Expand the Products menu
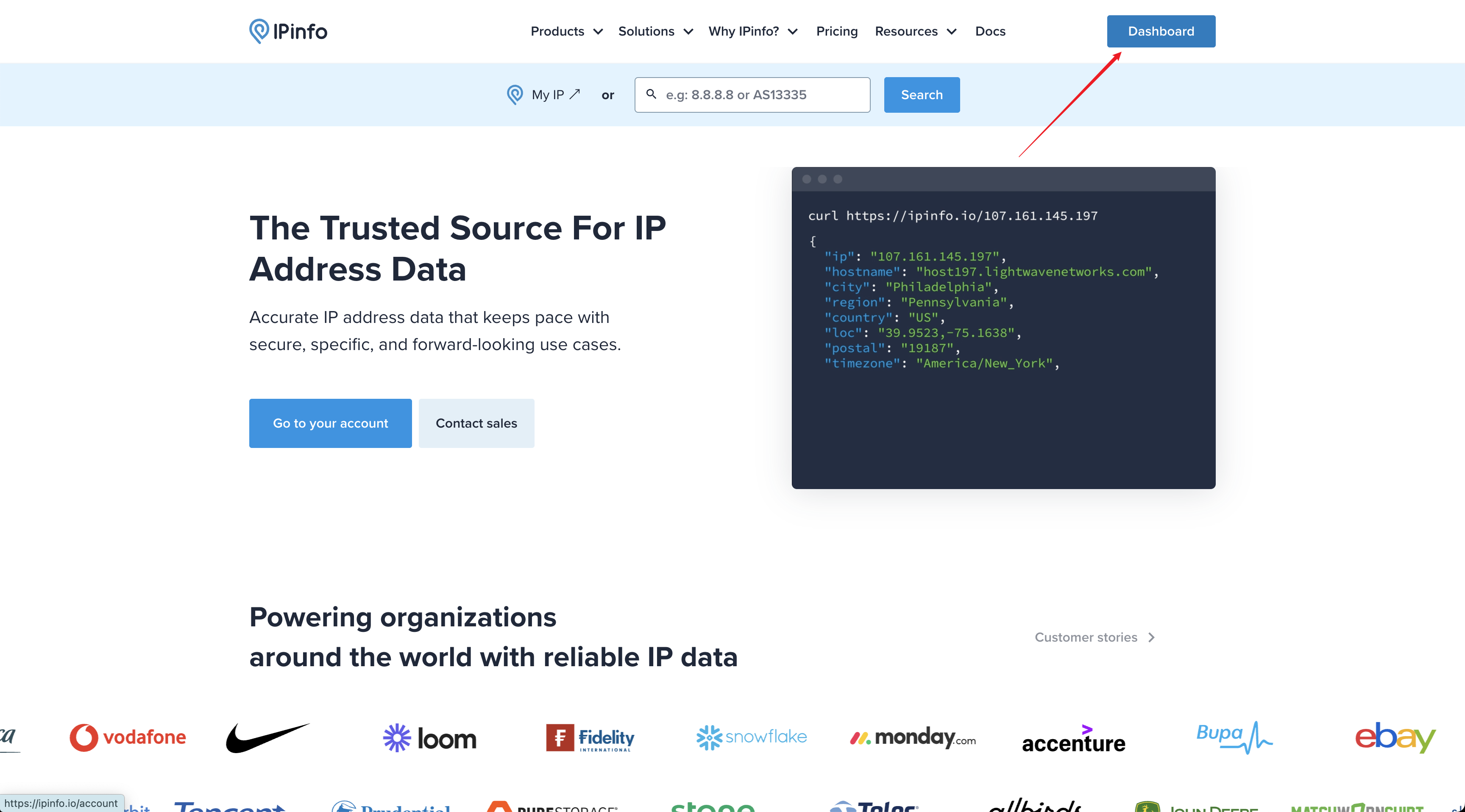 point(566,31)
